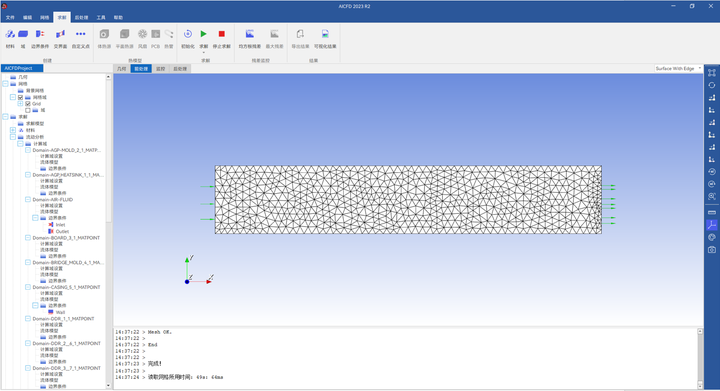720x391 pixels.
Task: Collapse Domain-BOARD_3_1_MATPOINT node
Action: [x=28, y=238]
